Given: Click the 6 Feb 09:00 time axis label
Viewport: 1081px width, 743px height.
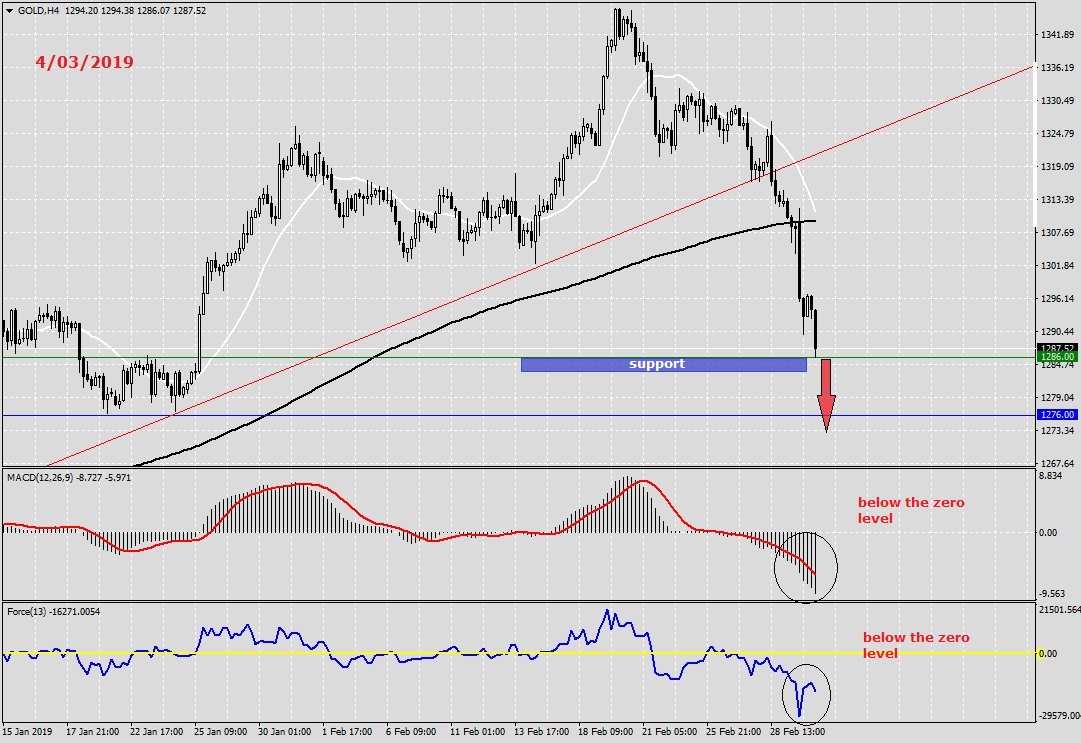Looking at the screenshot, I should tap(411, 731).
